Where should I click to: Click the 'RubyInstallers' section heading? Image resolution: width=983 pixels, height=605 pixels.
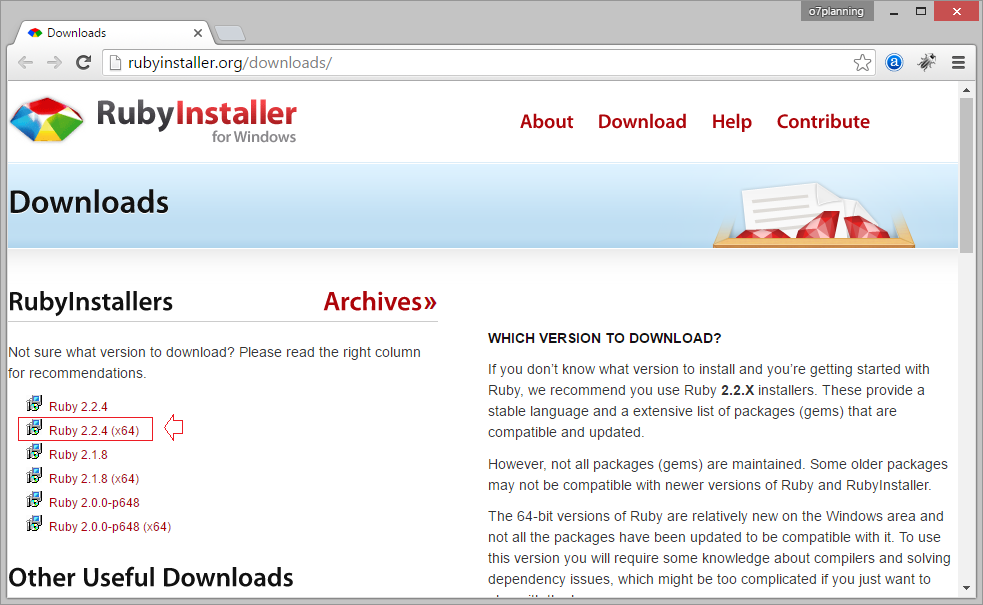pyautogui.click(x=90, y=302)
